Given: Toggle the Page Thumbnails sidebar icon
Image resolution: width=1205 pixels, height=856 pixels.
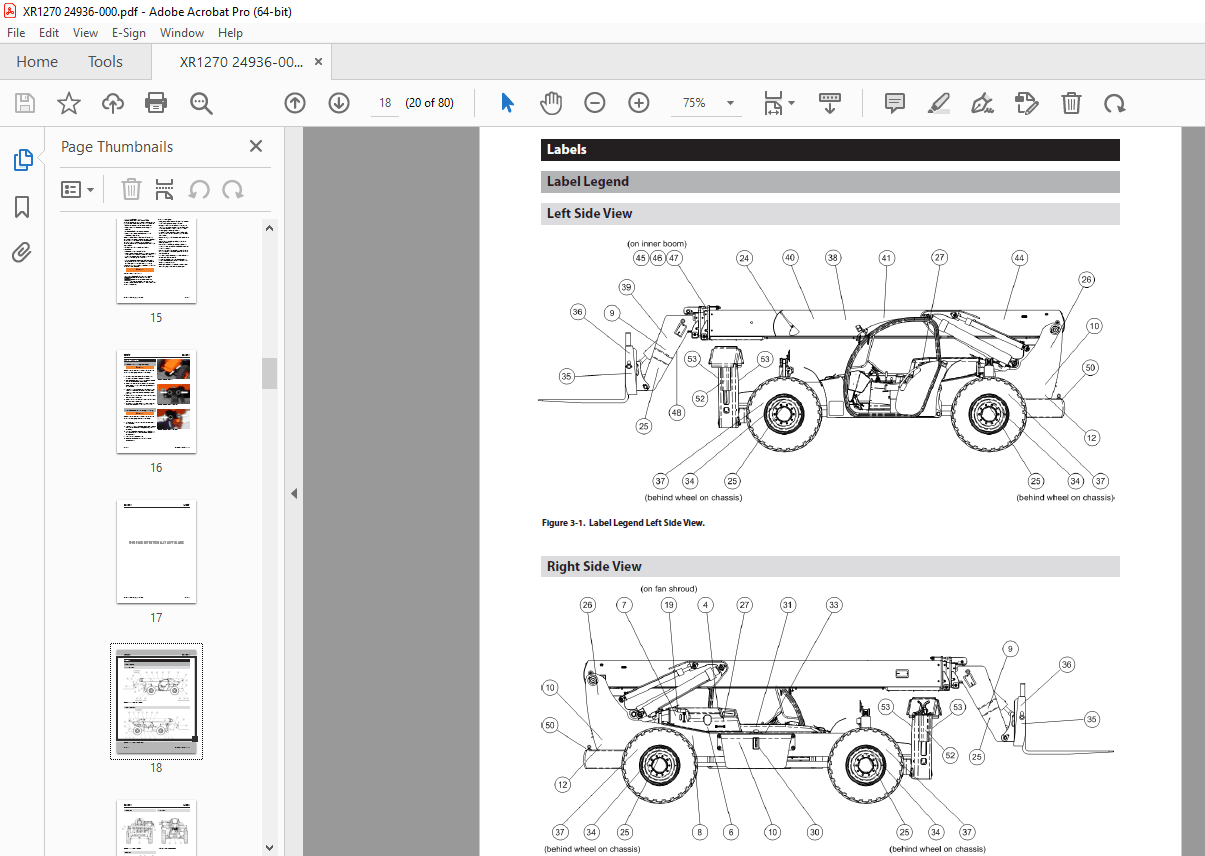Looking at the screenshot, I should tap(22, 159).
